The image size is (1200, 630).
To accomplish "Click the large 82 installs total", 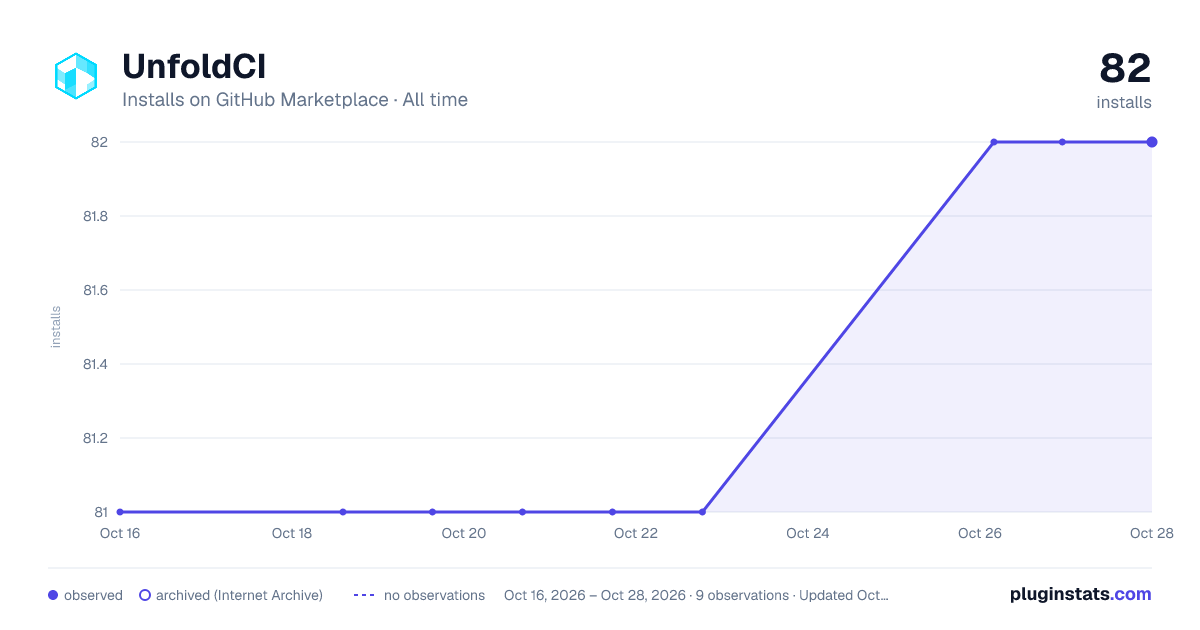I will point(1126,68).
